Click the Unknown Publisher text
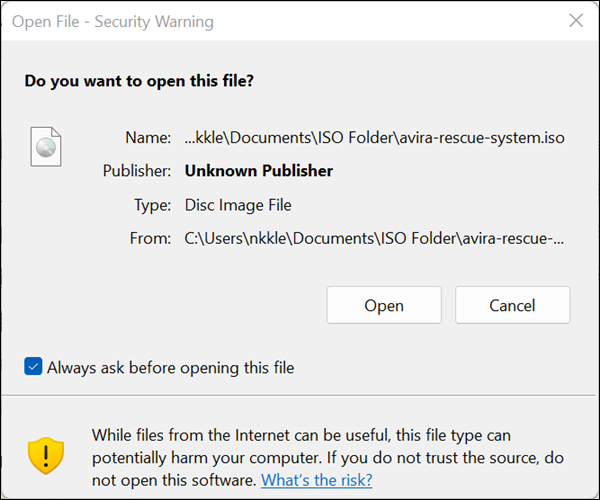 pos(259,171)
